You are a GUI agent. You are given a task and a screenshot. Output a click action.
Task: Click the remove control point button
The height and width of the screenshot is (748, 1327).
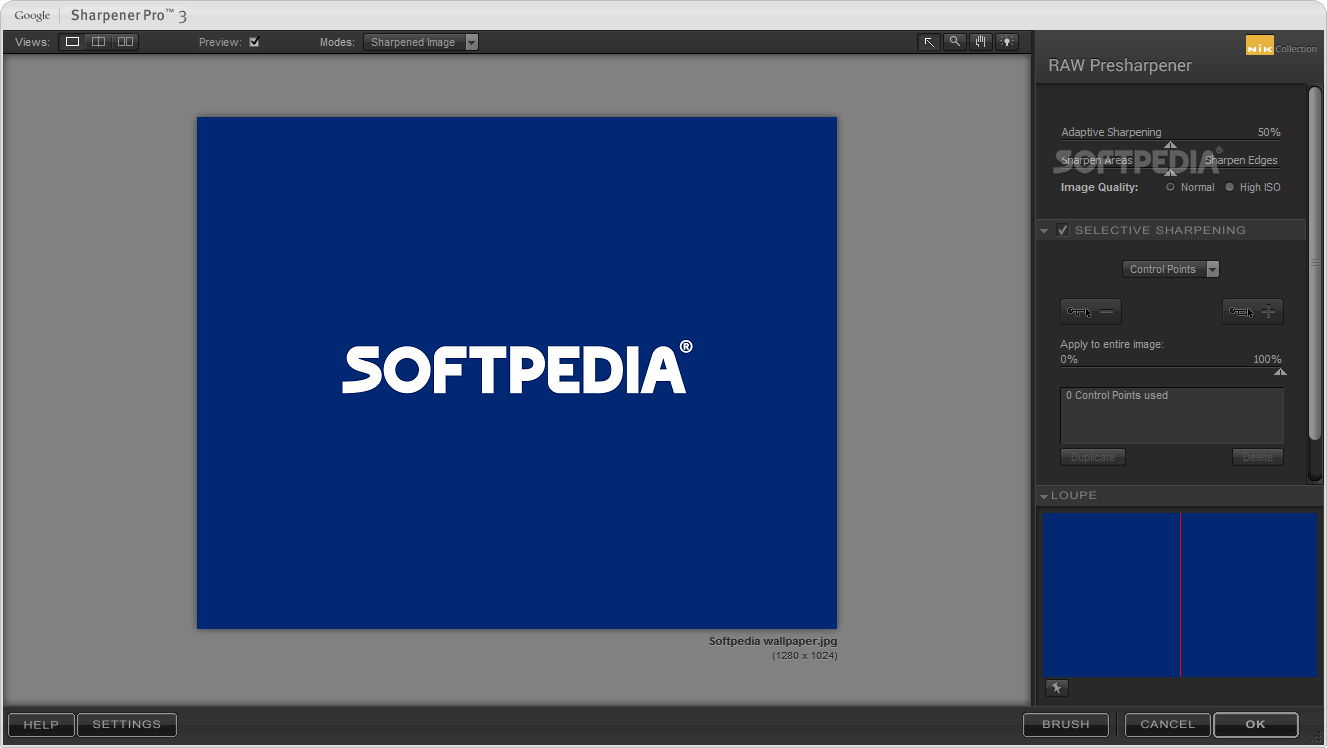(1091, 312)
